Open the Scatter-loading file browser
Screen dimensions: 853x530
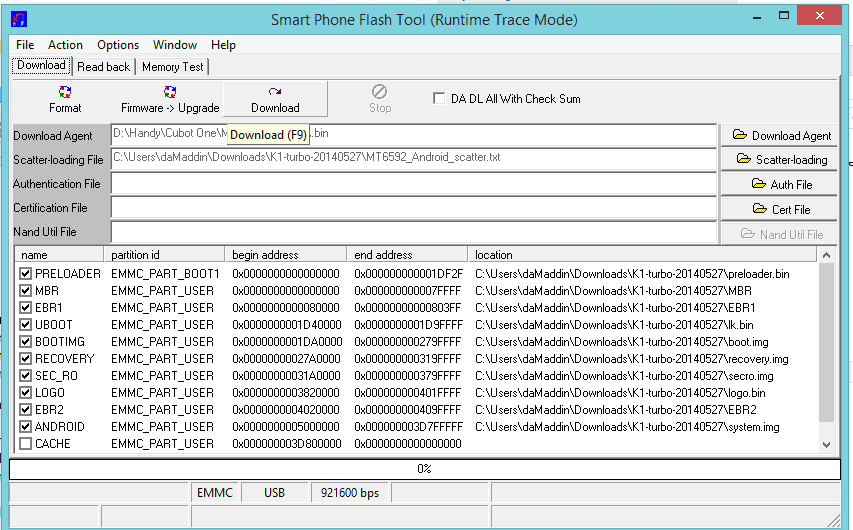pyautogui.click(x=779, y=159)
